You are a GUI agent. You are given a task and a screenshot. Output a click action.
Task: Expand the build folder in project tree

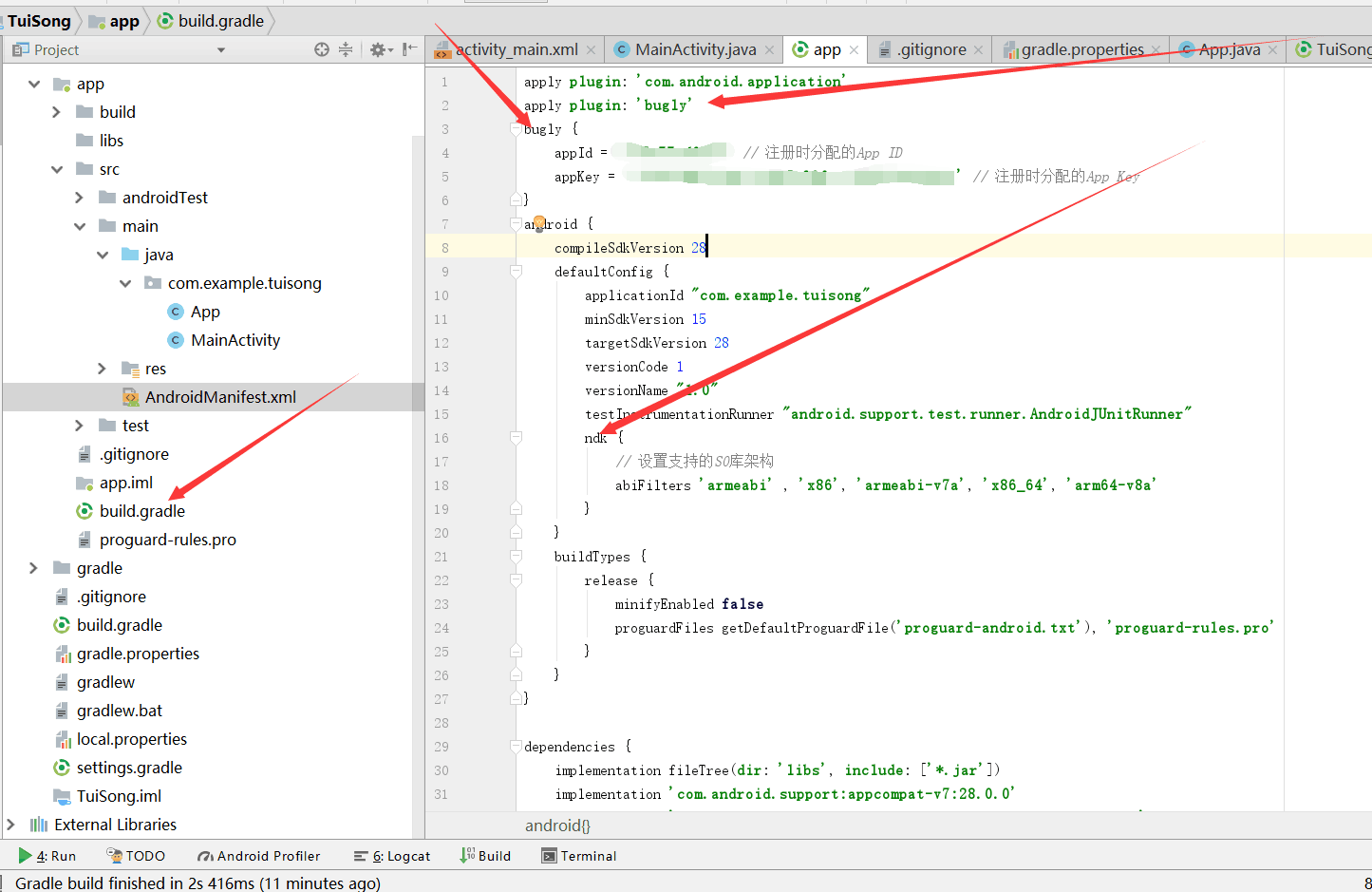point(57,111)
